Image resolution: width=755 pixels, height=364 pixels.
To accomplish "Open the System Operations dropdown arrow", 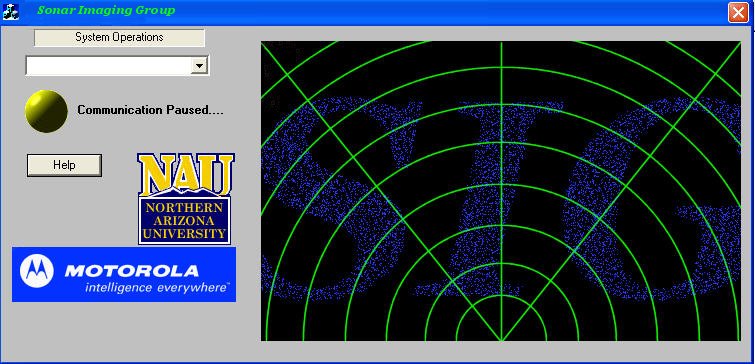I will click(199, 65).
